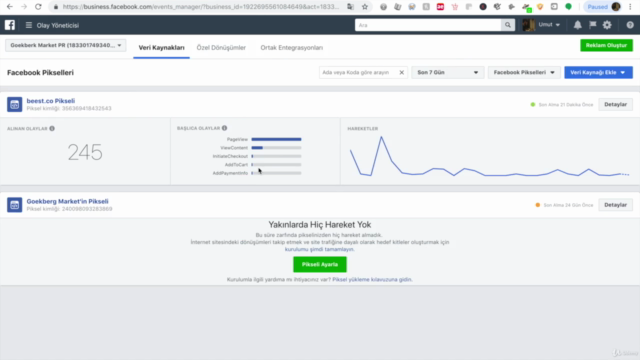Expand the Umut account menu
Screen dimensions: 640x360
(549, 25)
